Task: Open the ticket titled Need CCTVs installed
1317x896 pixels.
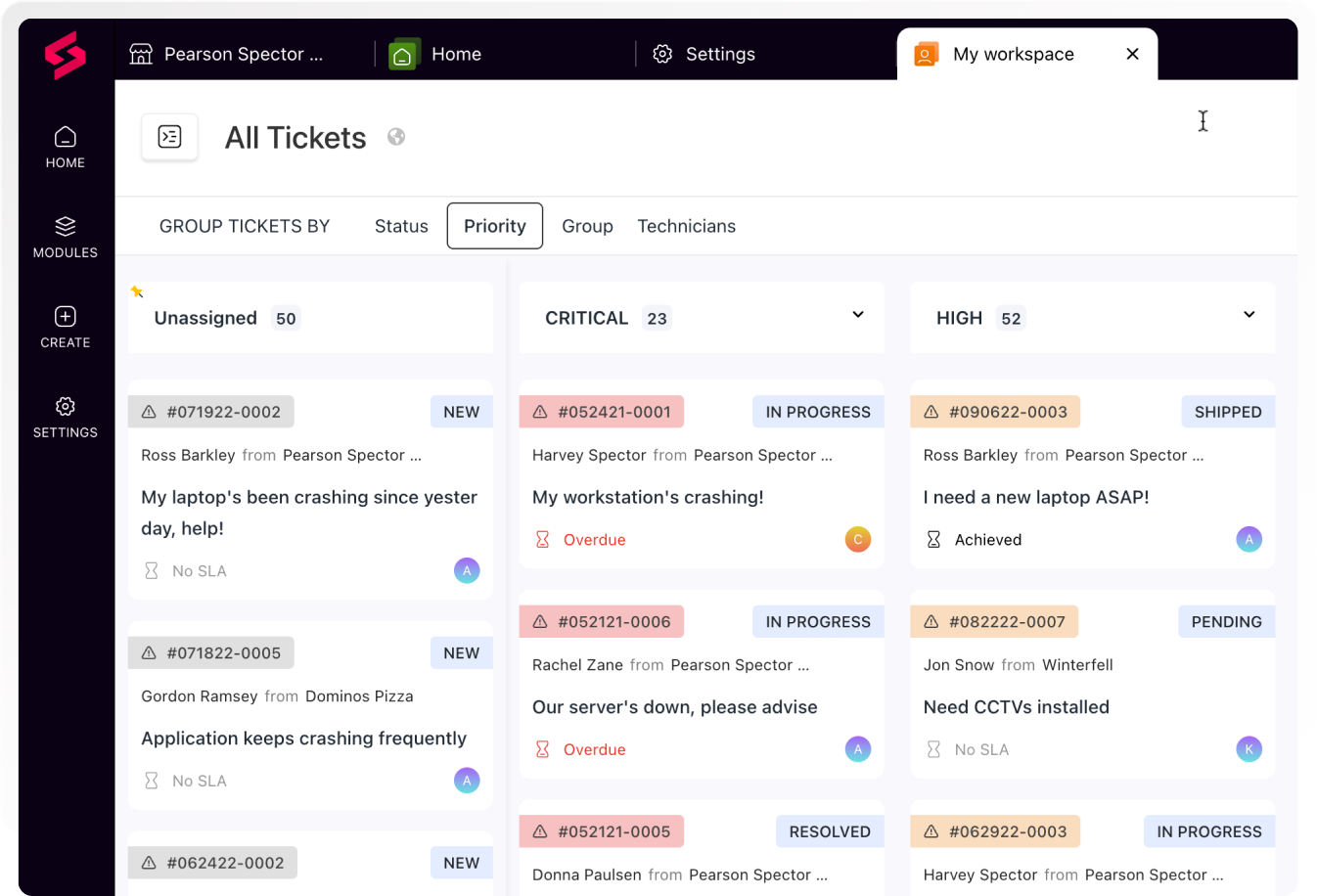Action: click(x=1016, y=706)
